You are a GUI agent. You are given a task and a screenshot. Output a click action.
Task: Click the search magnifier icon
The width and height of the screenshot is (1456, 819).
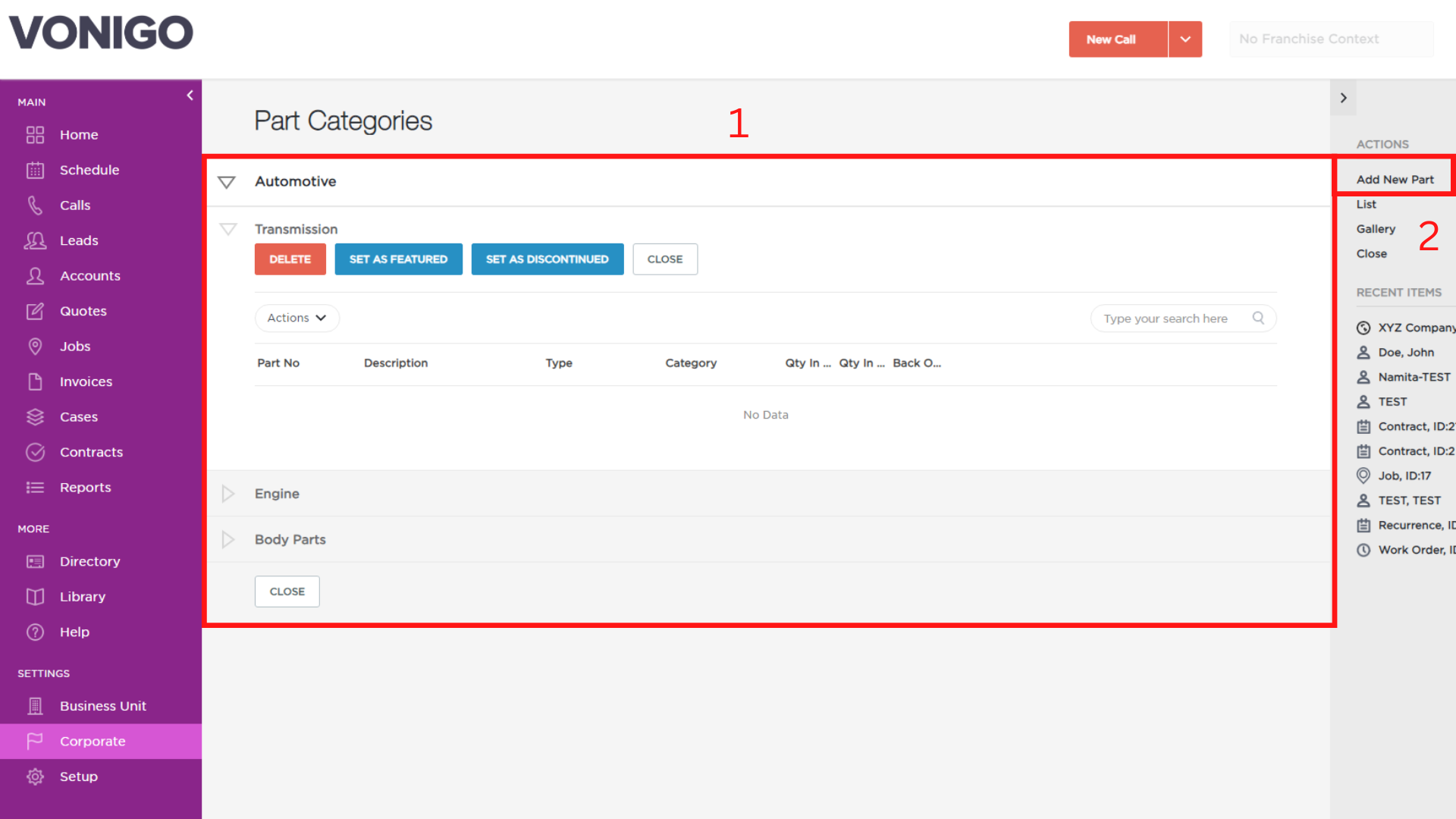[x=1258, y=318]
